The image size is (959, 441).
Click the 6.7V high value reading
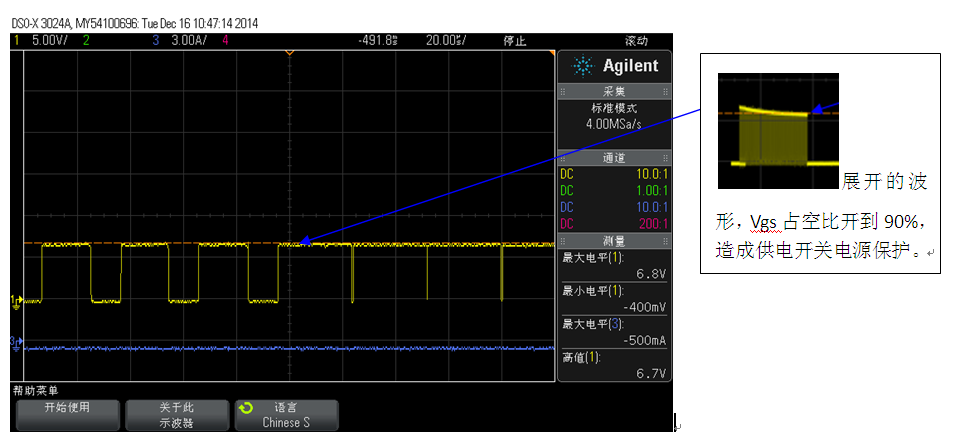coord(651,373)
